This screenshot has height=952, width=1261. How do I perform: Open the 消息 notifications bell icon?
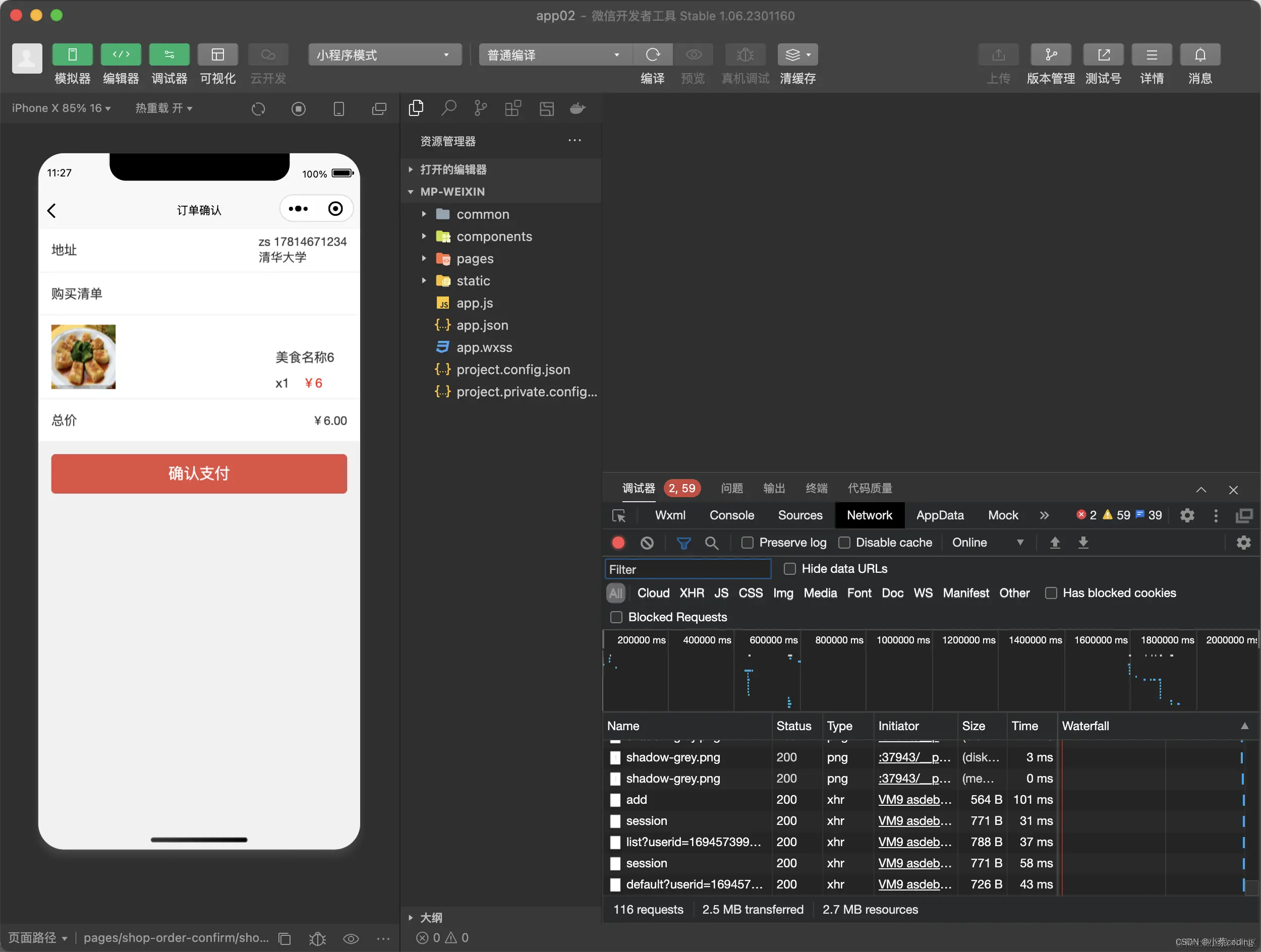click(x=1199, y=54)
